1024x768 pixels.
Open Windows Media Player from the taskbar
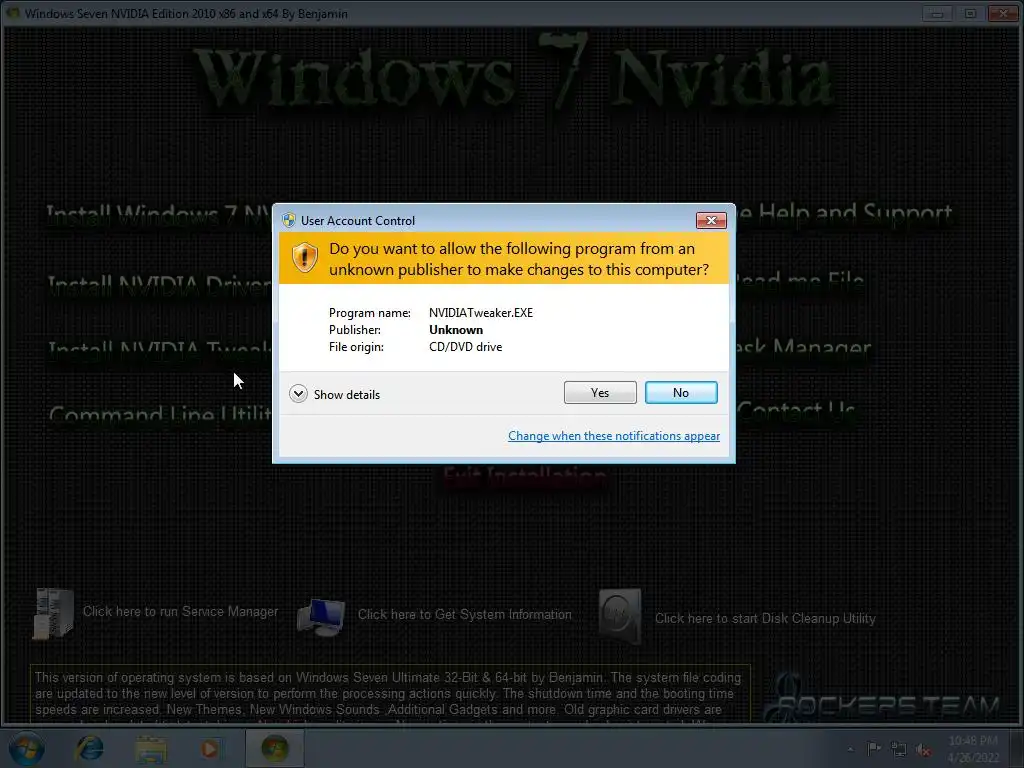coord(210,748)
